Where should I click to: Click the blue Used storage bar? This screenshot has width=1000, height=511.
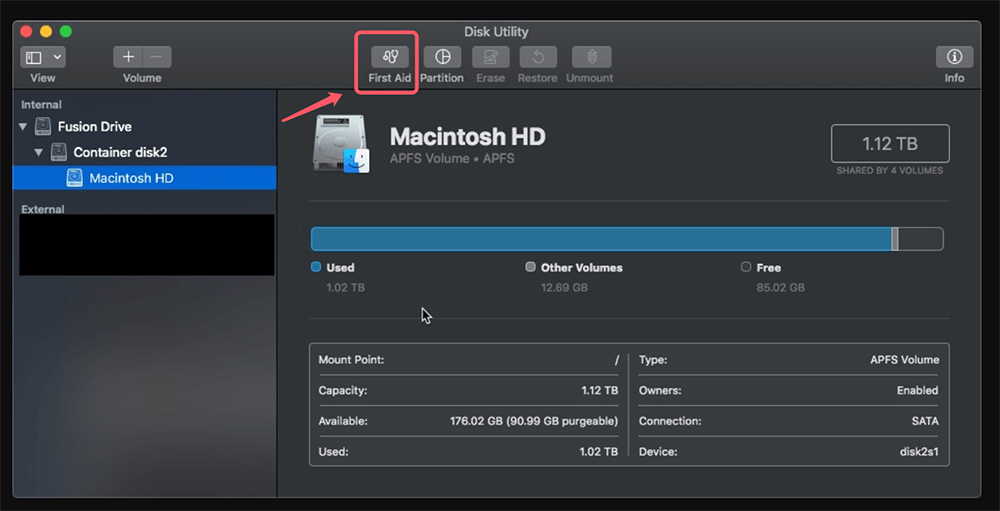tap(601, 239)
